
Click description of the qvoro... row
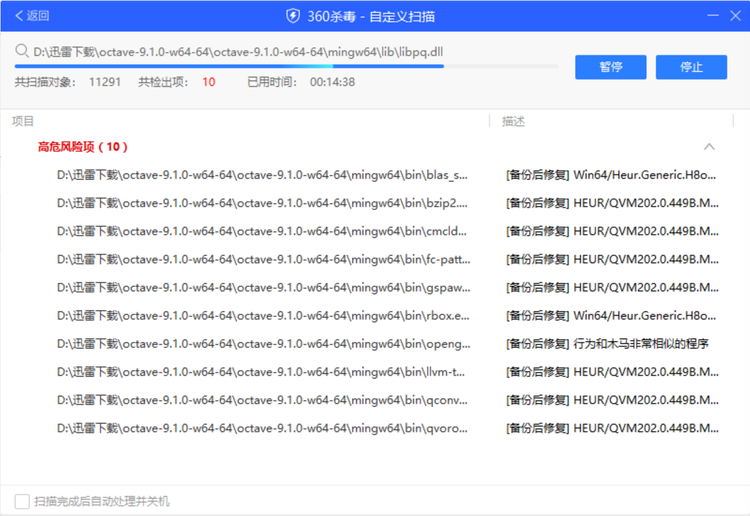[x=612, y=428]
